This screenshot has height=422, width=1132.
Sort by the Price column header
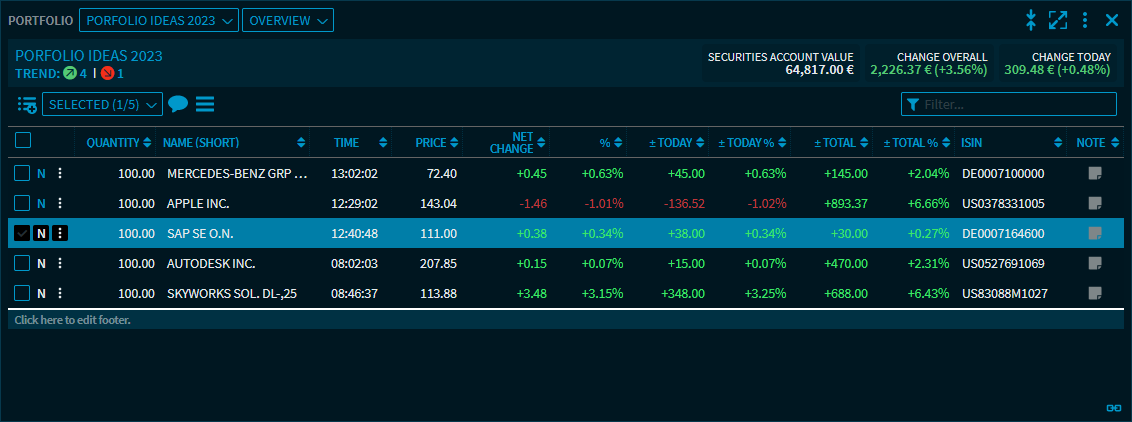(x=436, y=143)
